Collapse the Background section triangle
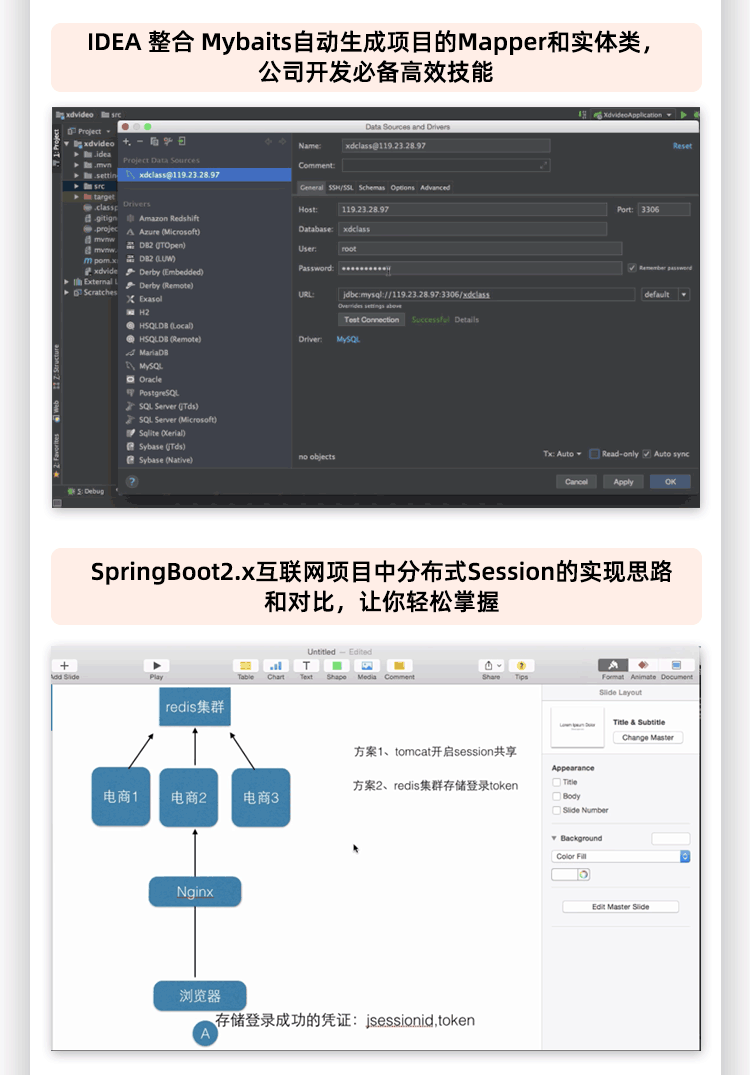Viewport: 750px width, 1075px height. (554, 838)
